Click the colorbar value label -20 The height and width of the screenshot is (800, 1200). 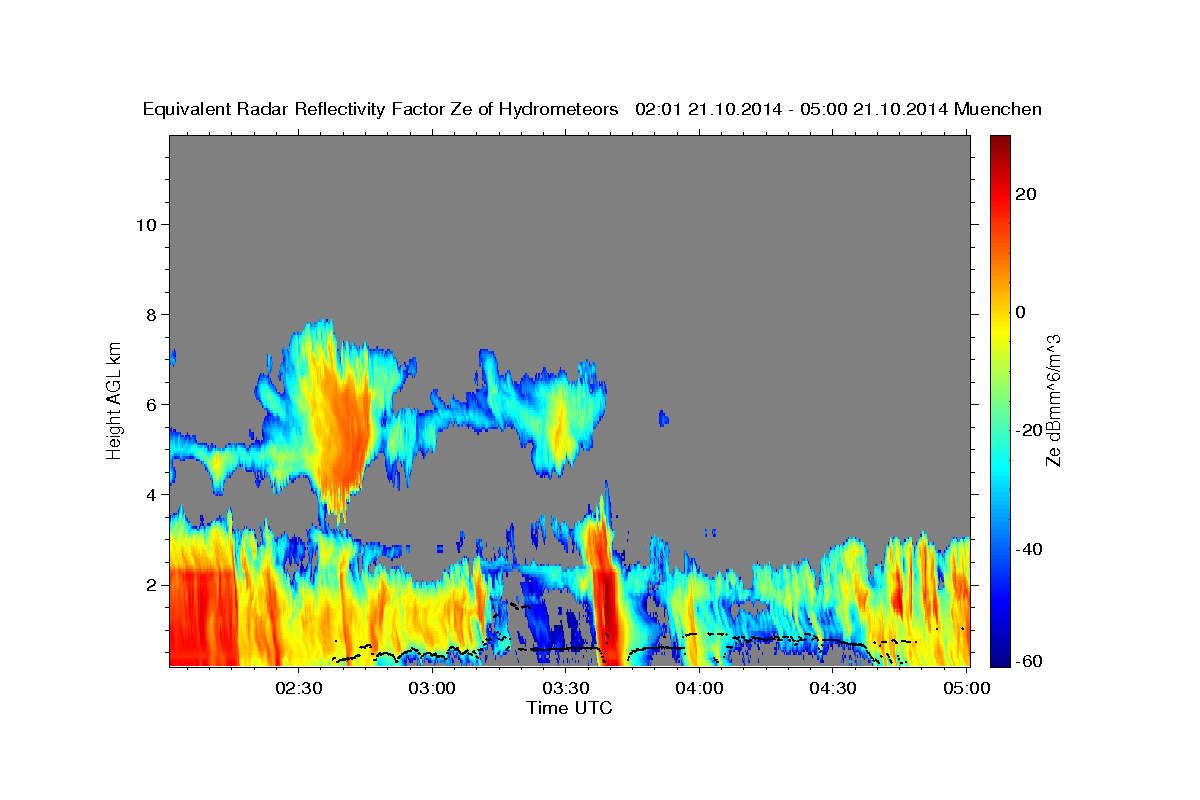click(1029, 430)
